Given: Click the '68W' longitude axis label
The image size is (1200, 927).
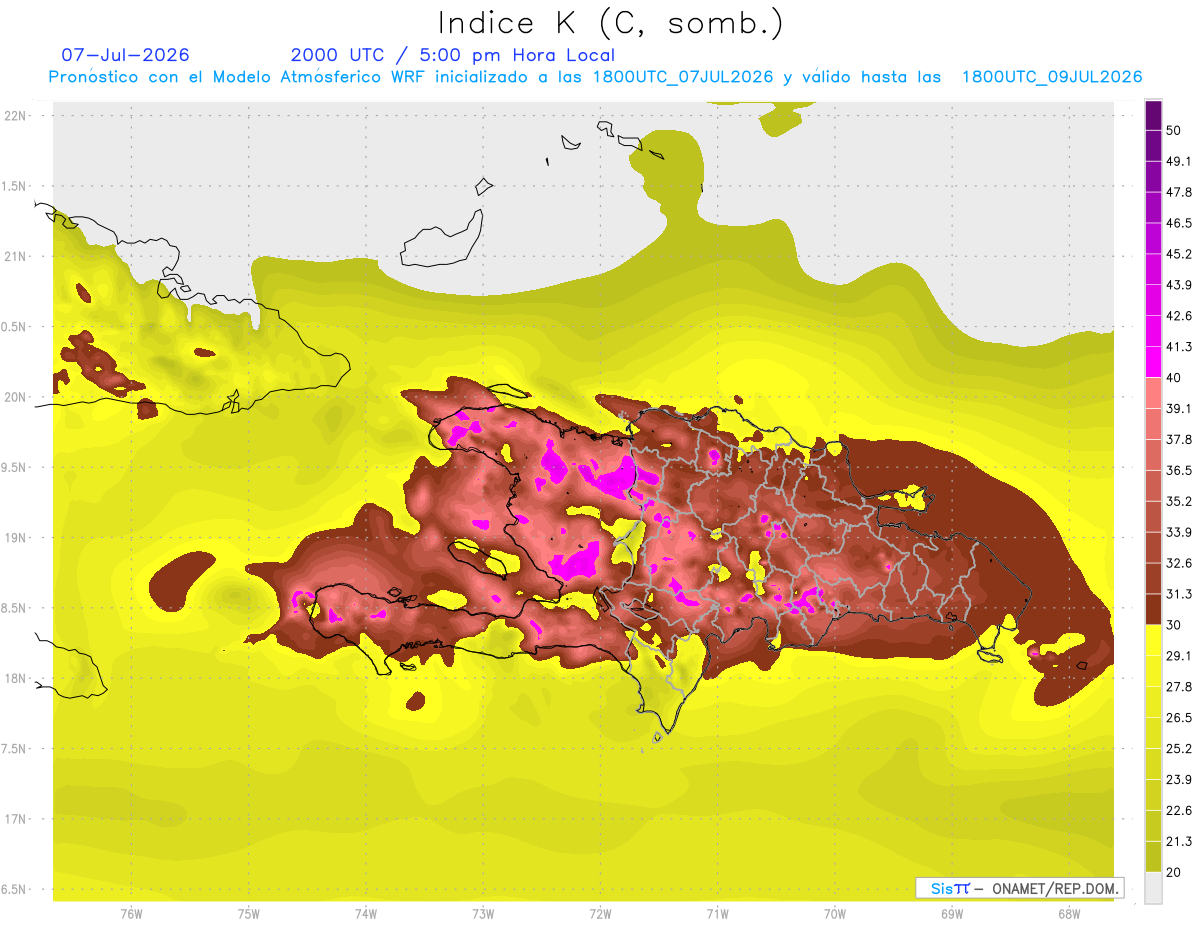Looking at the screenshot, I should pyautogui.click(x=1069, y=914).
